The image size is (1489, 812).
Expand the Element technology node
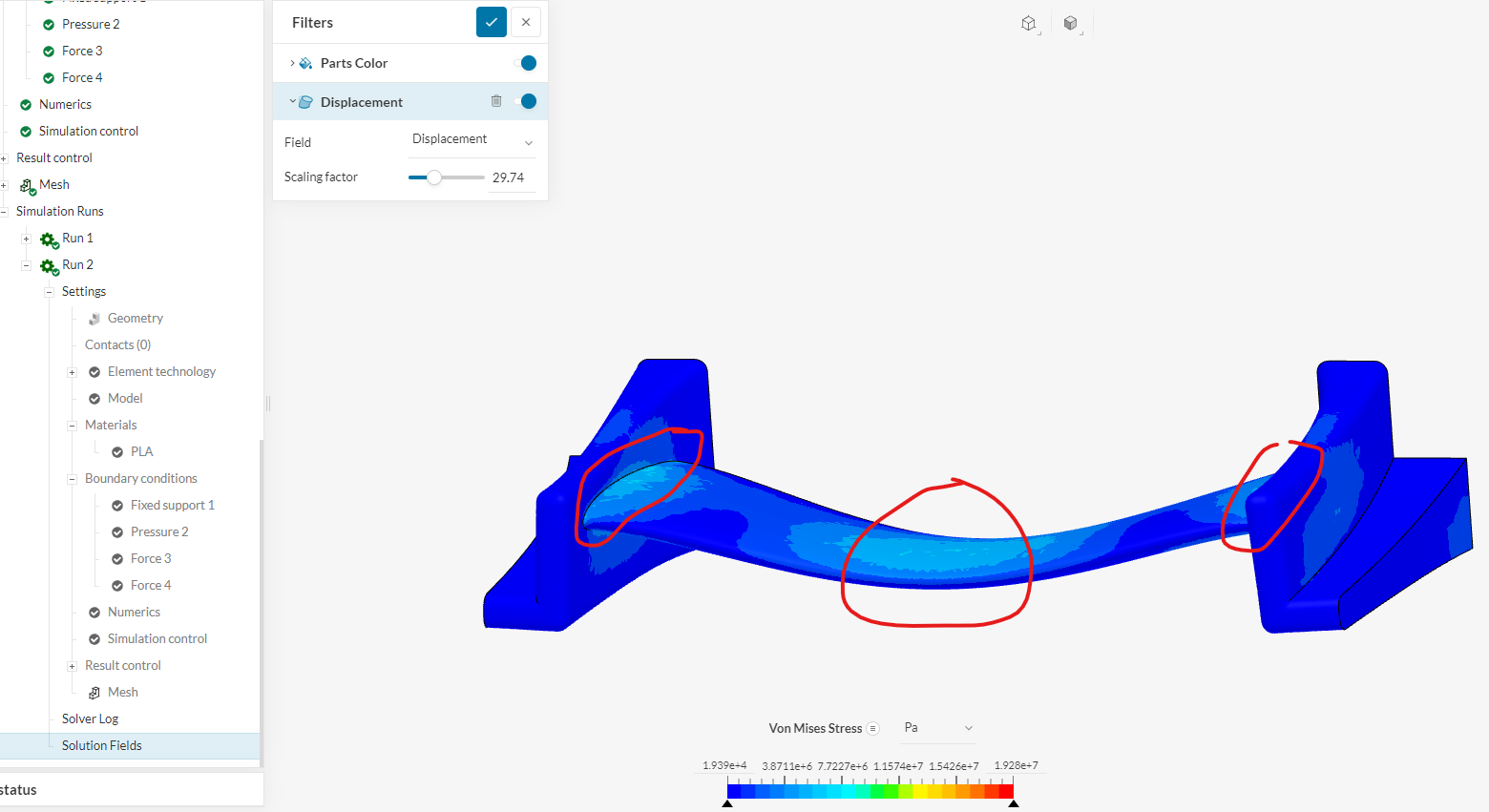pos(72,372)
